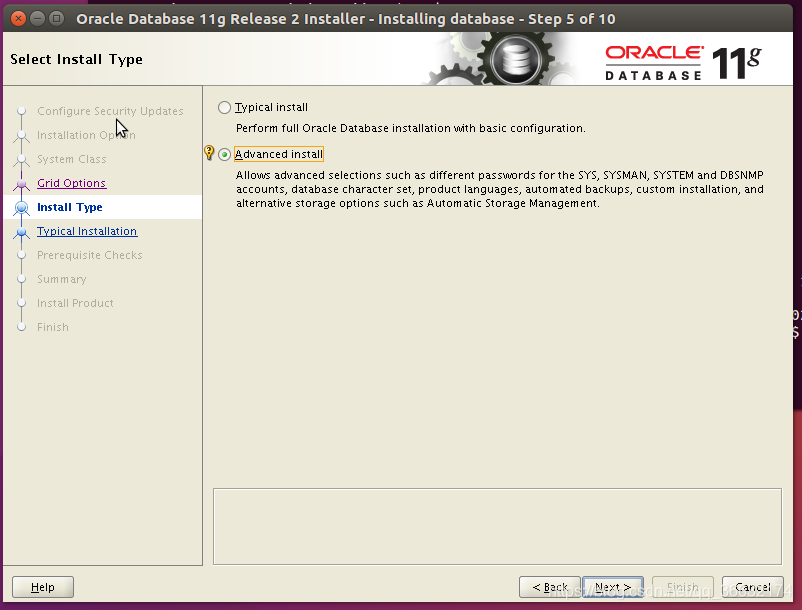Click the Install Product step text

coord(75,303)
